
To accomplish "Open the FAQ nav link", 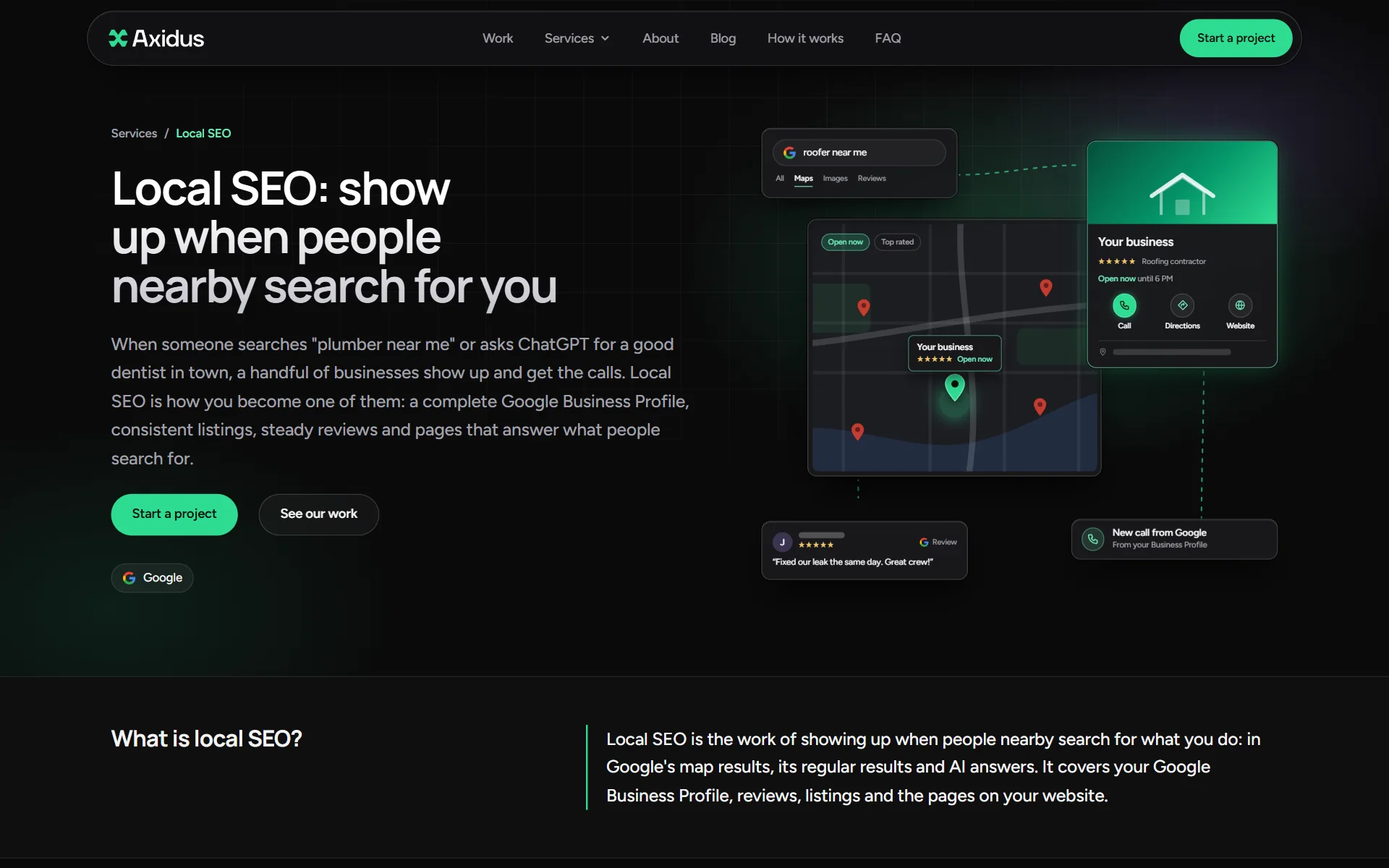I will tap(888, 38).
